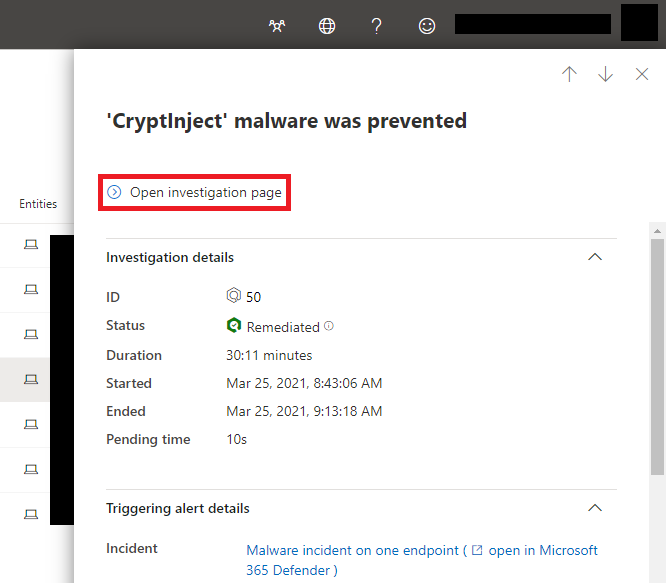Select the last device entity row icon
Screen dimensions: 666x583
point(31,514)
